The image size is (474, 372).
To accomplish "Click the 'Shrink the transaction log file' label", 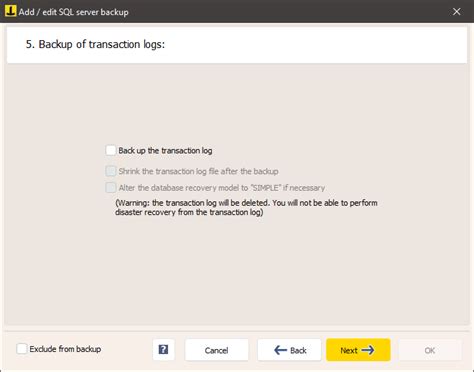I will [199, 171].
